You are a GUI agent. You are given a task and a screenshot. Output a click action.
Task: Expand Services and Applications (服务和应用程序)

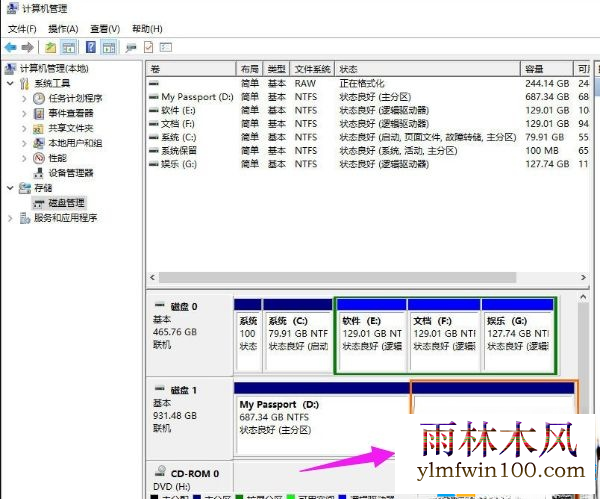tap(10, 218)
